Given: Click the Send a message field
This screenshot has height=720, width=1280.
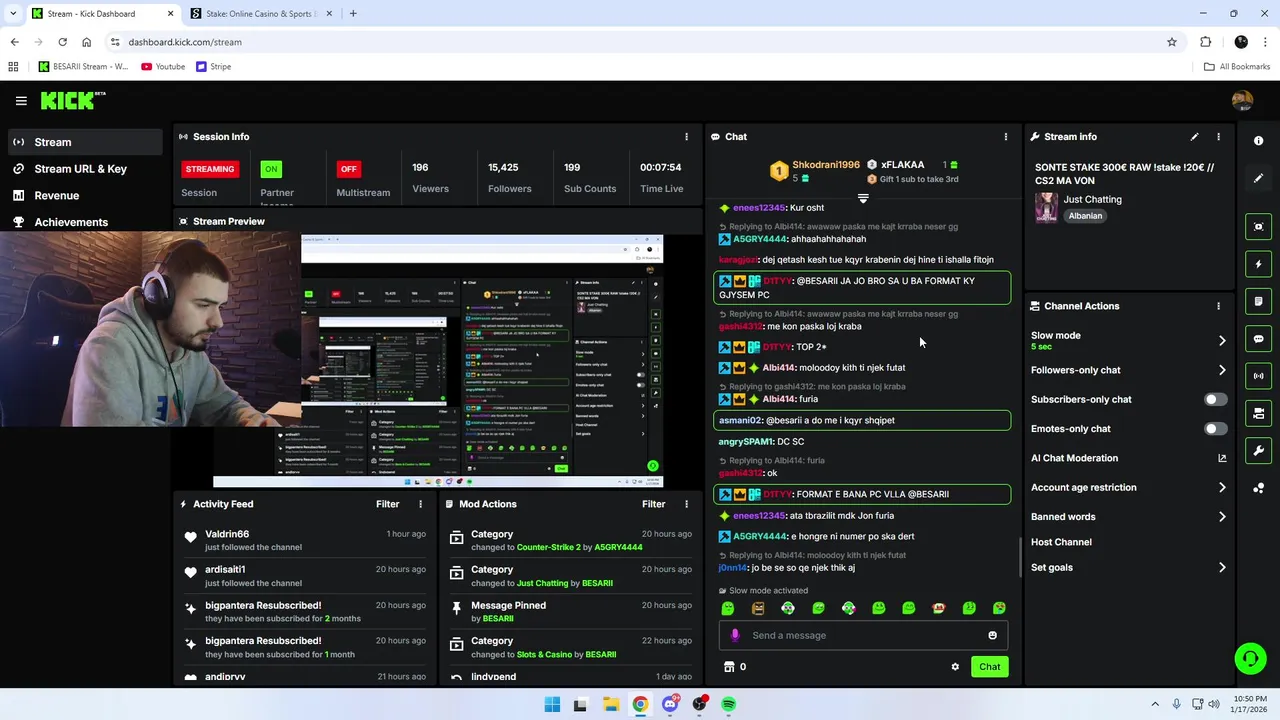Looking at the screenshot, I should (x=863, y=635).
